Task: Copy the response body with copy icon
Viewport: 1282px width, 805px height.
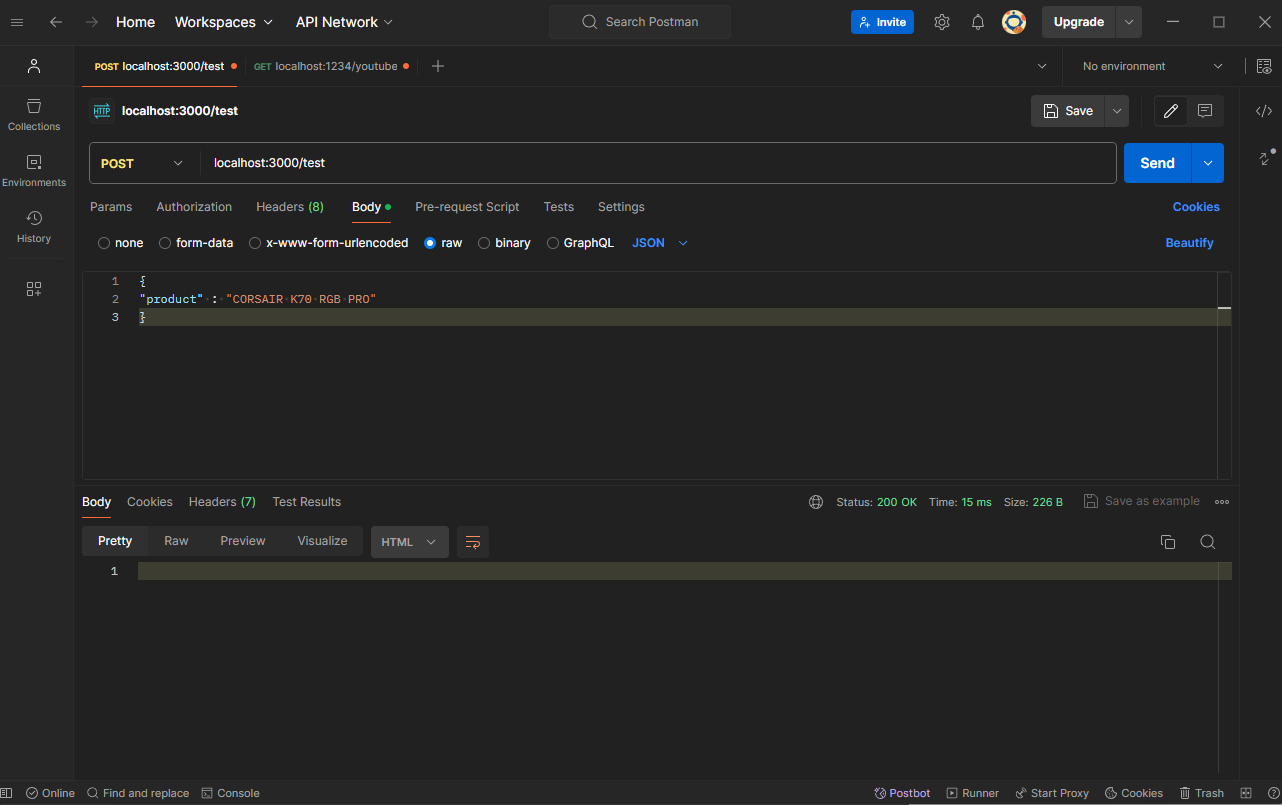Action: point(1167,542)
